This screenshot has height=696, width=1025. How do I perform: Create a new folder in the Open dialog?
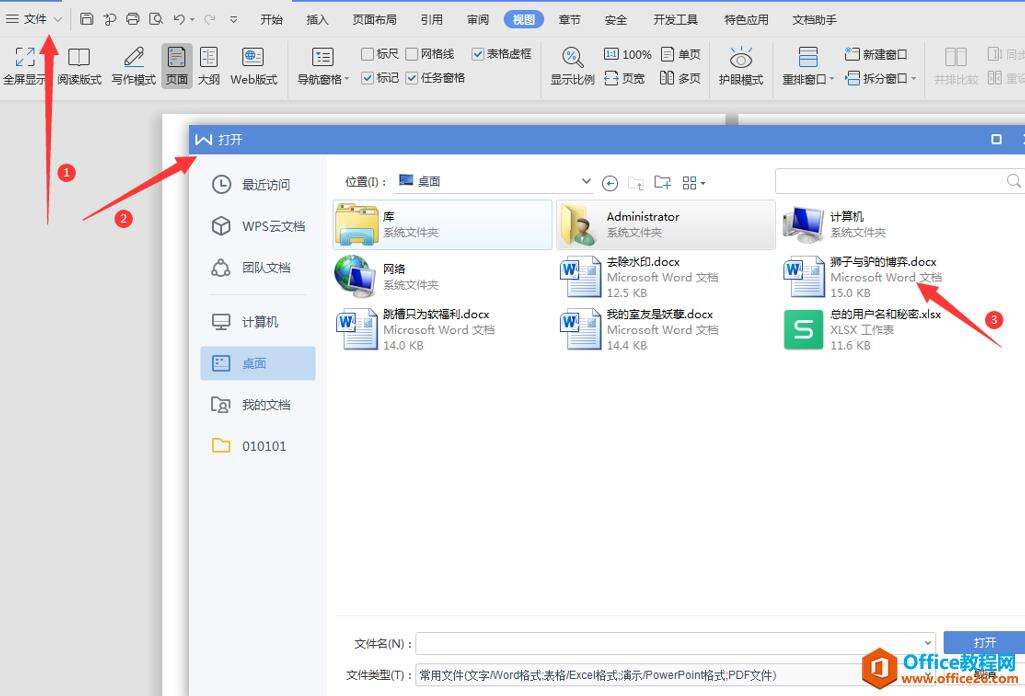(662, 183)
